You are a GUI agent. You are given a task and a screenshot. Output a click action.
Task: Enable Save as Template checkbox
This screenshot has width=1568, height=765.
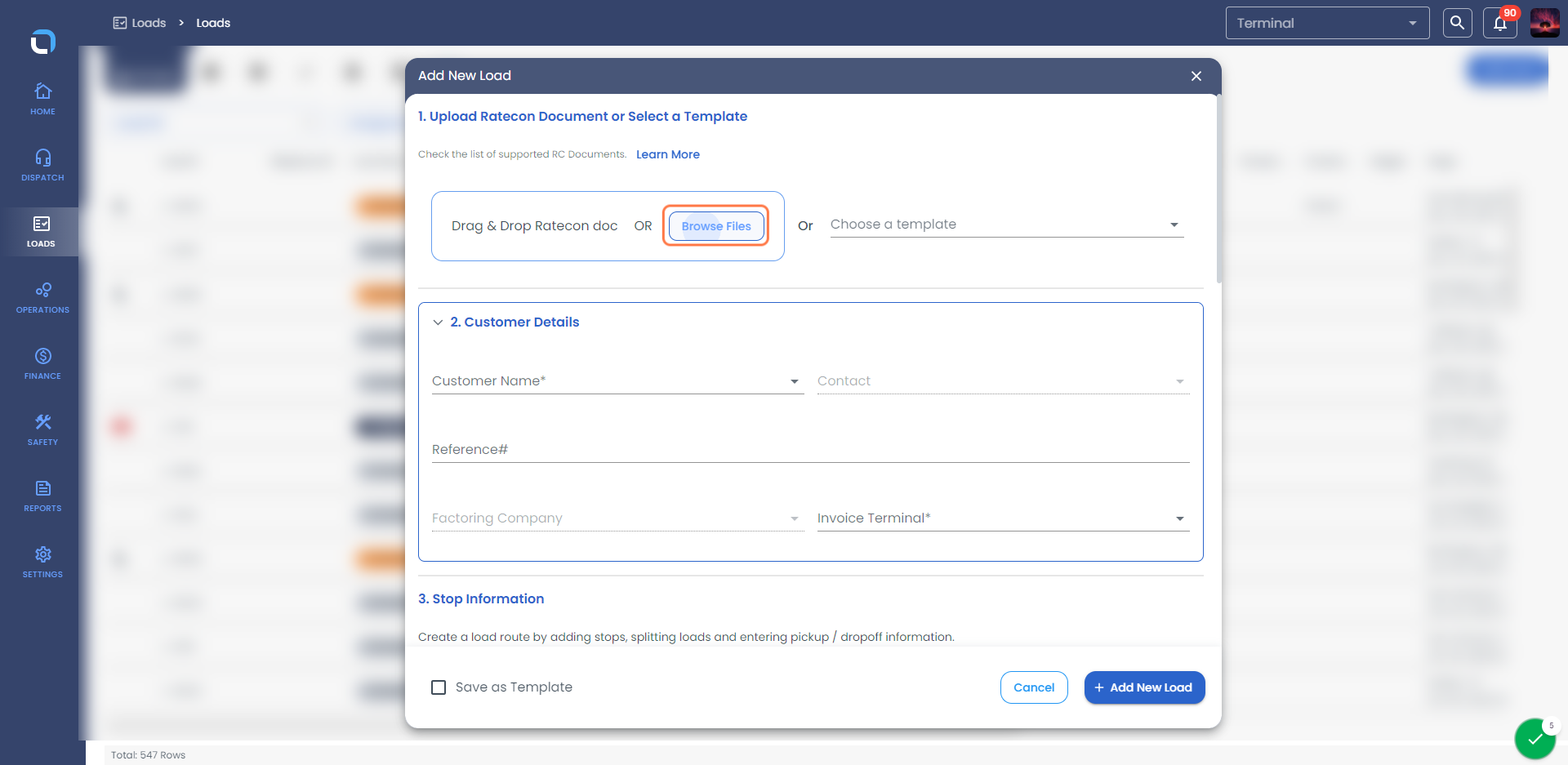click(439, 687)
